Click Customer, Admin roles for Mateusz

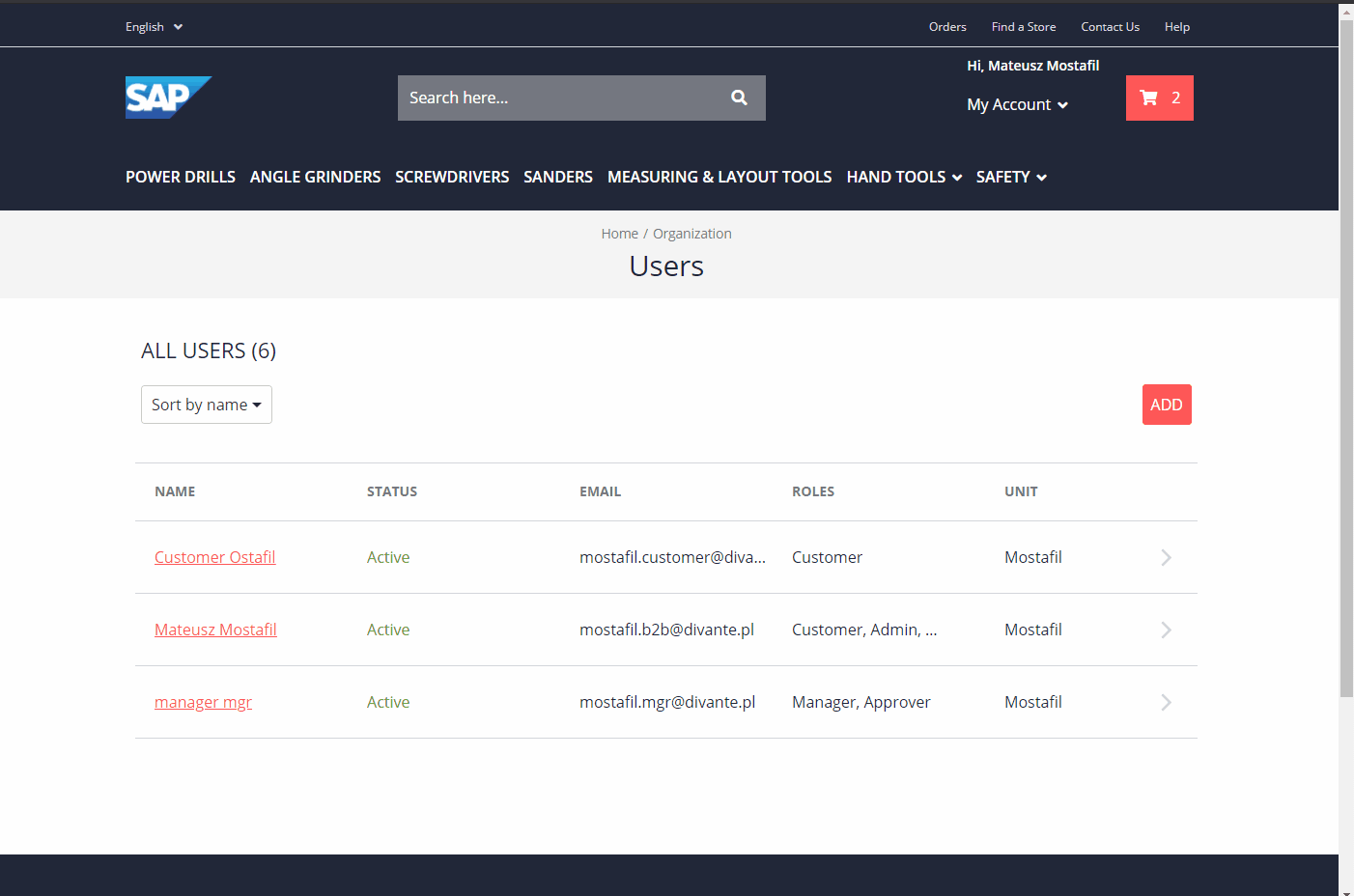pyautogui.click(x=864, y=630)
